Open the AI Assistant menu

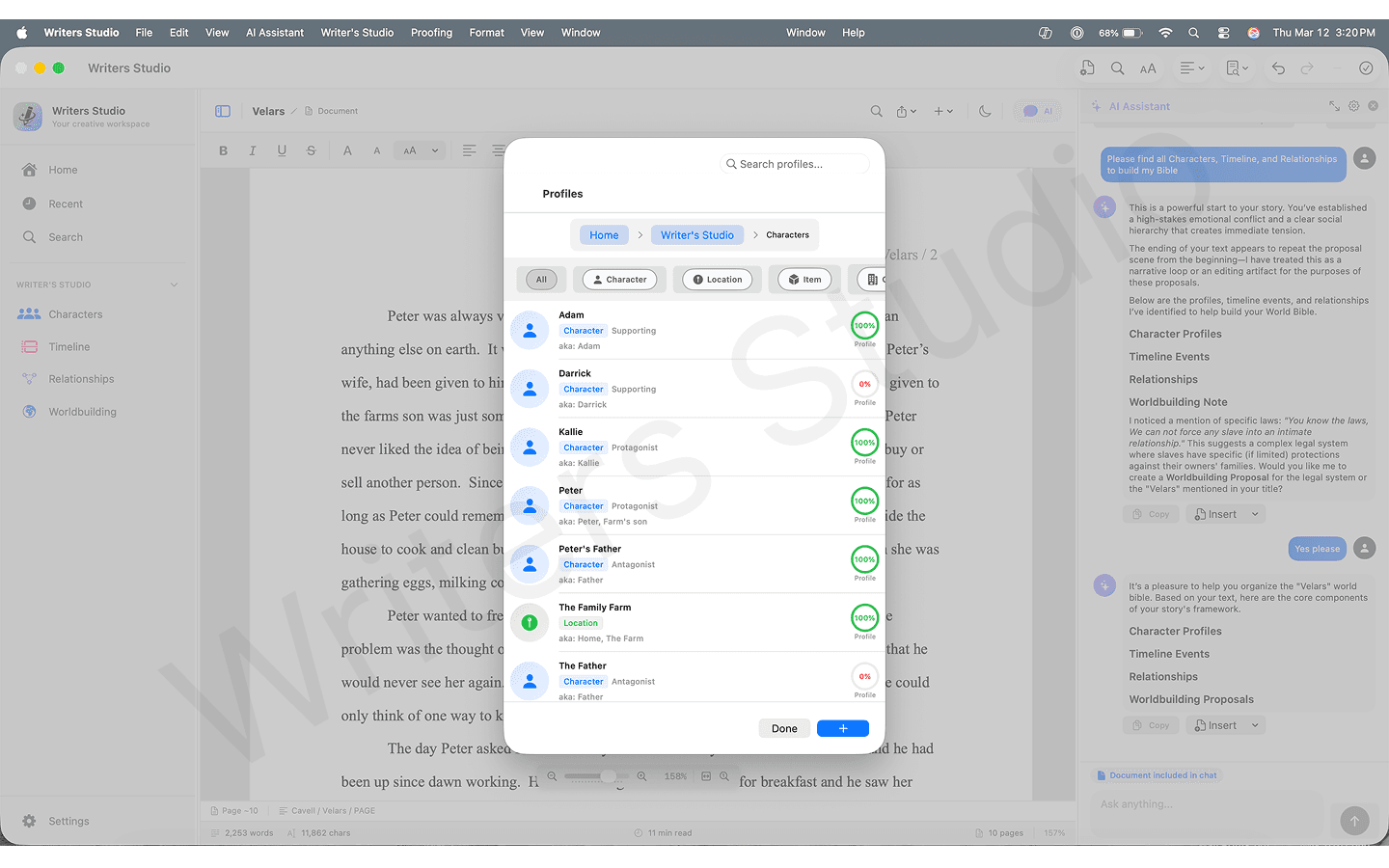tap(275, 33)
